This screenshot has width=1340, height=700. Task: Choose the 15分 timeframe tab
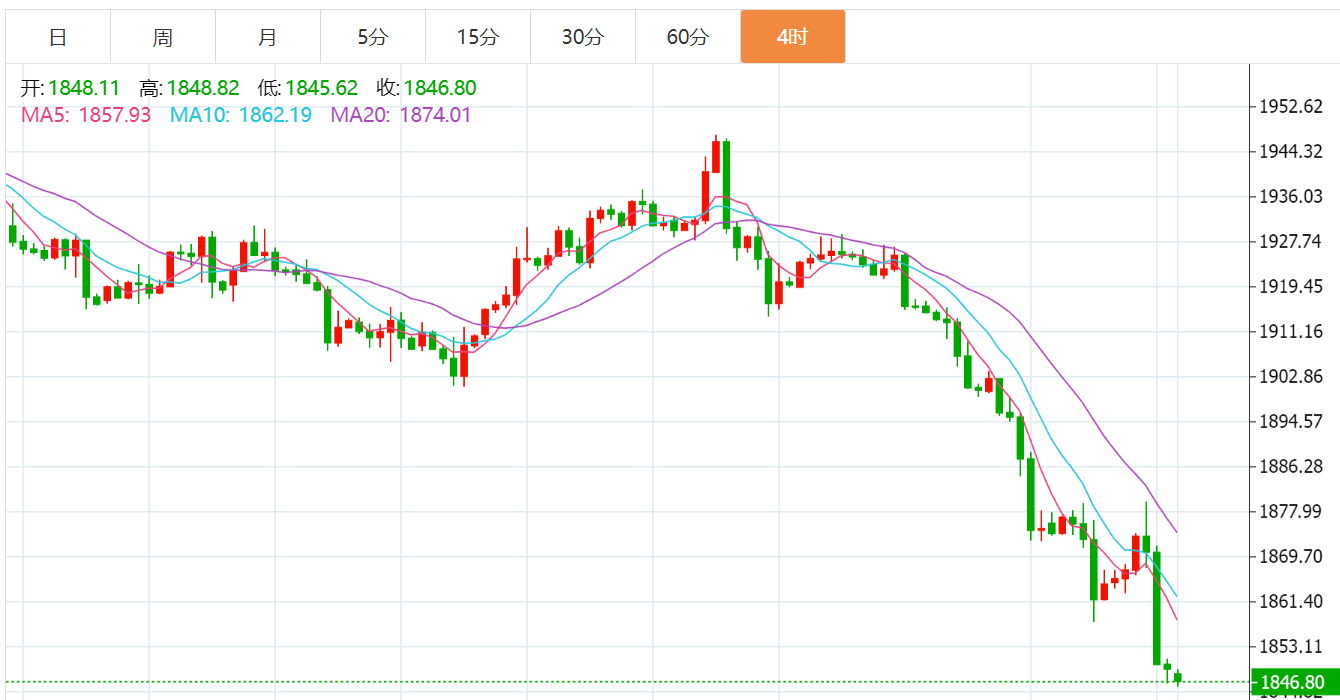point(477,37)
